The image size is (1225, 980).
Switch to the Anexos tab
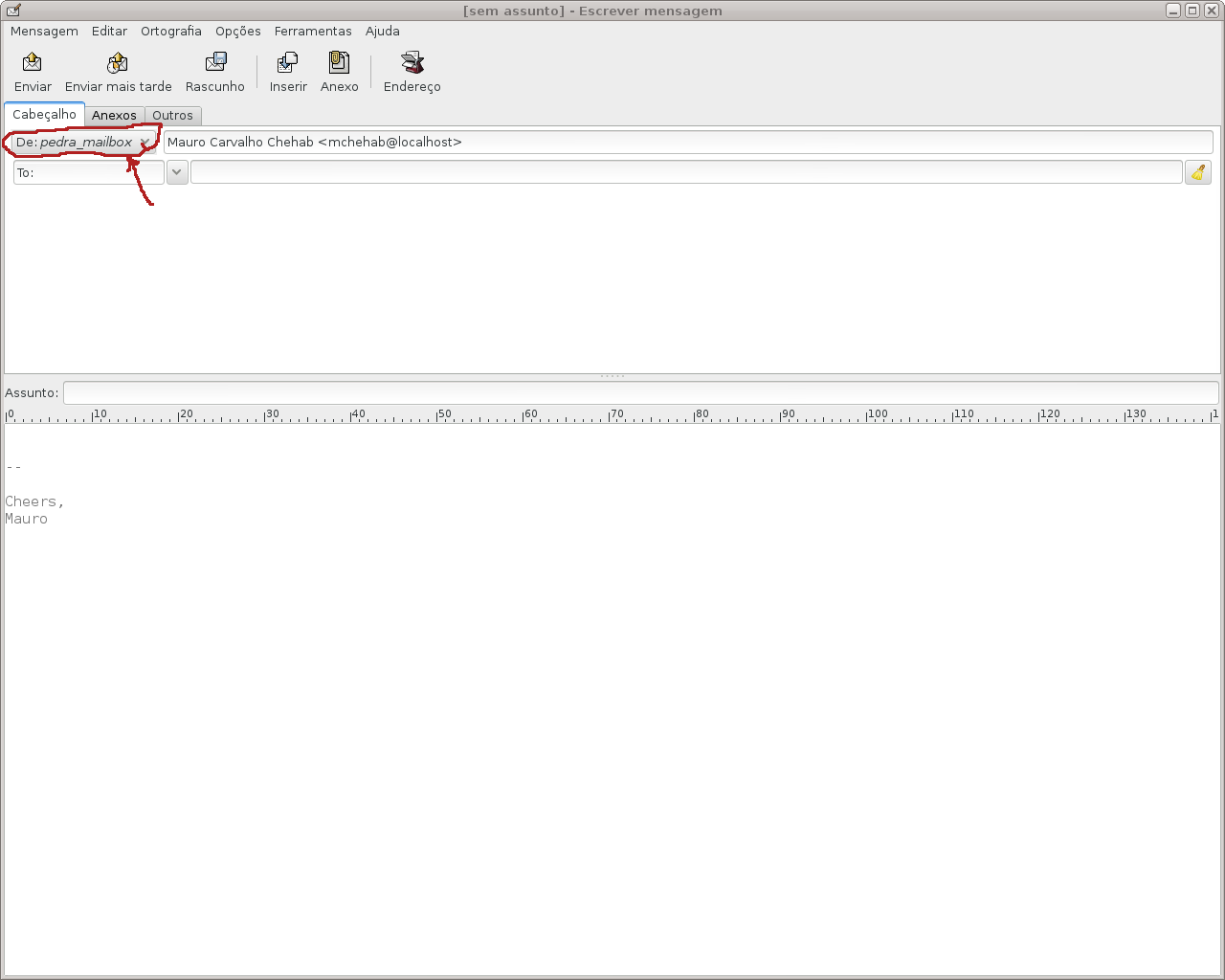[114, 116]
